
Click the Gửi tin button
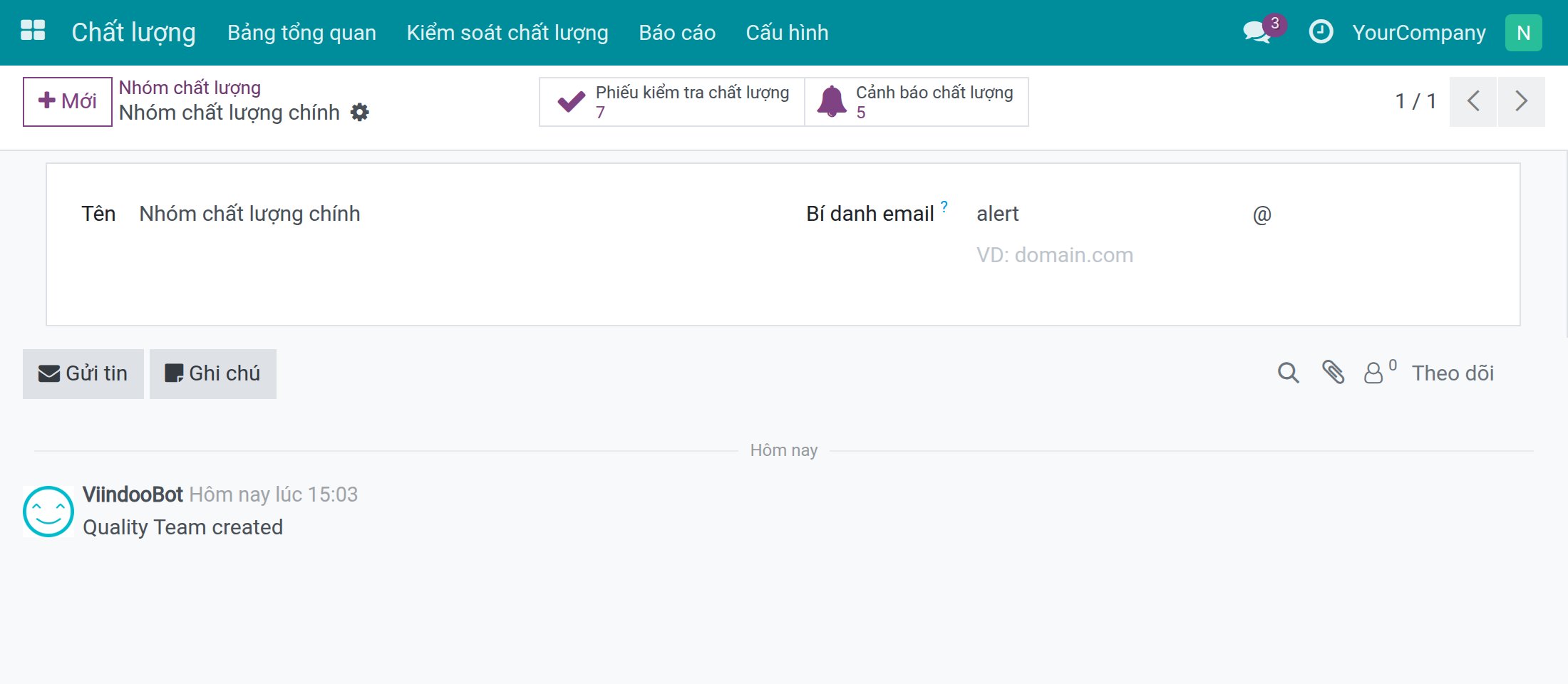(83, 373)
